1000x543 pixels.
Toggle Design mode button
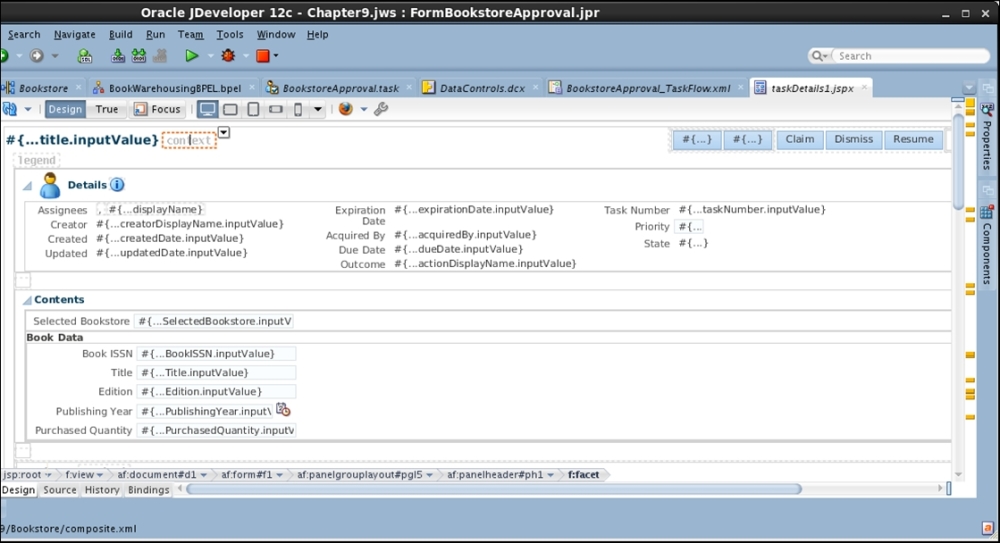(x=65, y=109)
